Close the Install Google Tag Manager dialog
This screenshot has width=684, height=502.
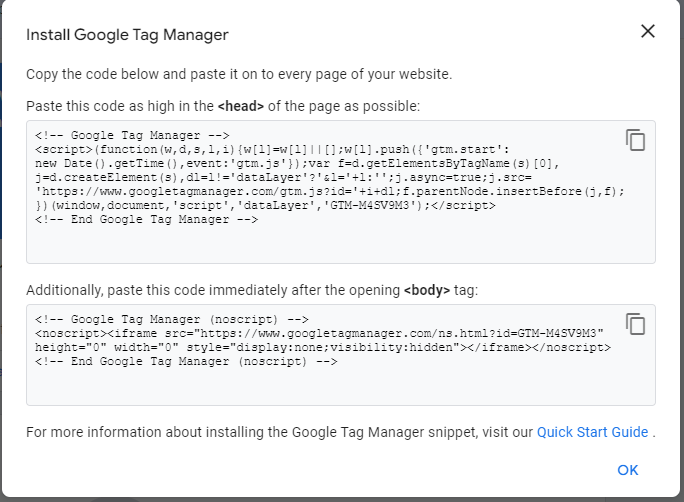[648, 31]
